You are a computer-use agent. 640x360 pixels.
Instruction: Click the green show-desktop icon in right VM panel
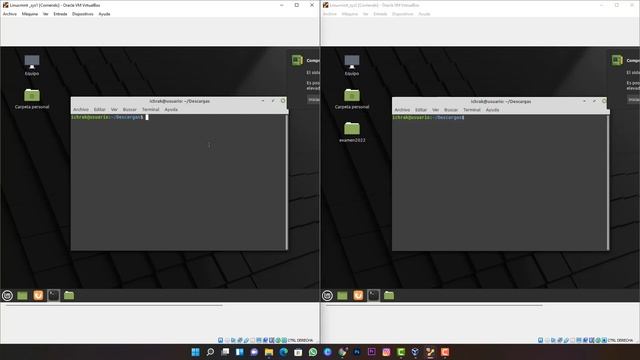[342, 296]
